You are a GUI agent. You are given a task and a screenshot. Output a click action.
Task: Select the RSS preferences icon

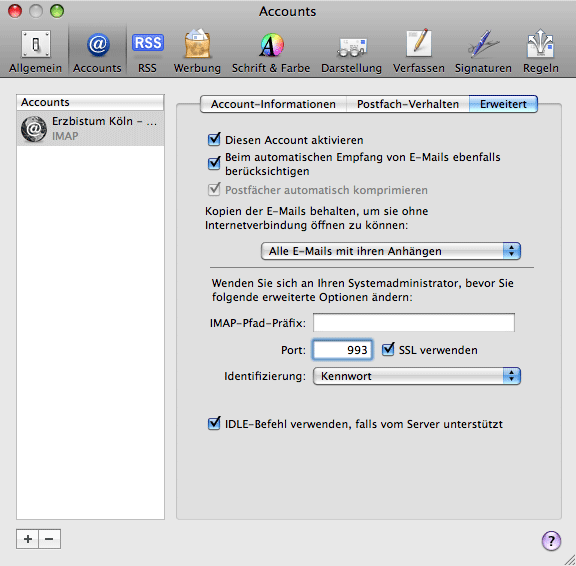tap(147, 51)
